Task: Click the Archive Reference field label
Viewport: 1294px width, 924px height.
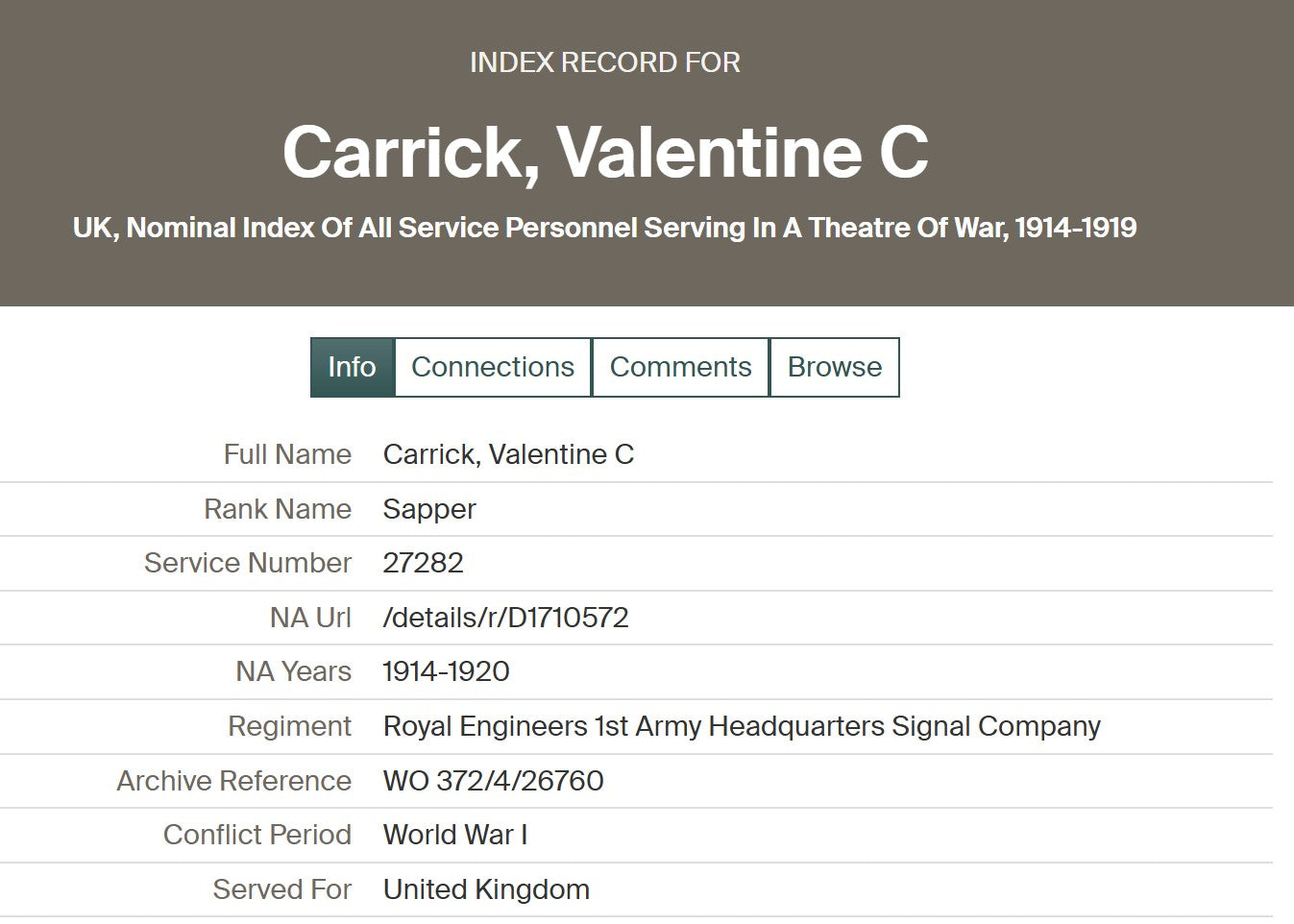Action: pyautogui.click(x=233, y=781)
